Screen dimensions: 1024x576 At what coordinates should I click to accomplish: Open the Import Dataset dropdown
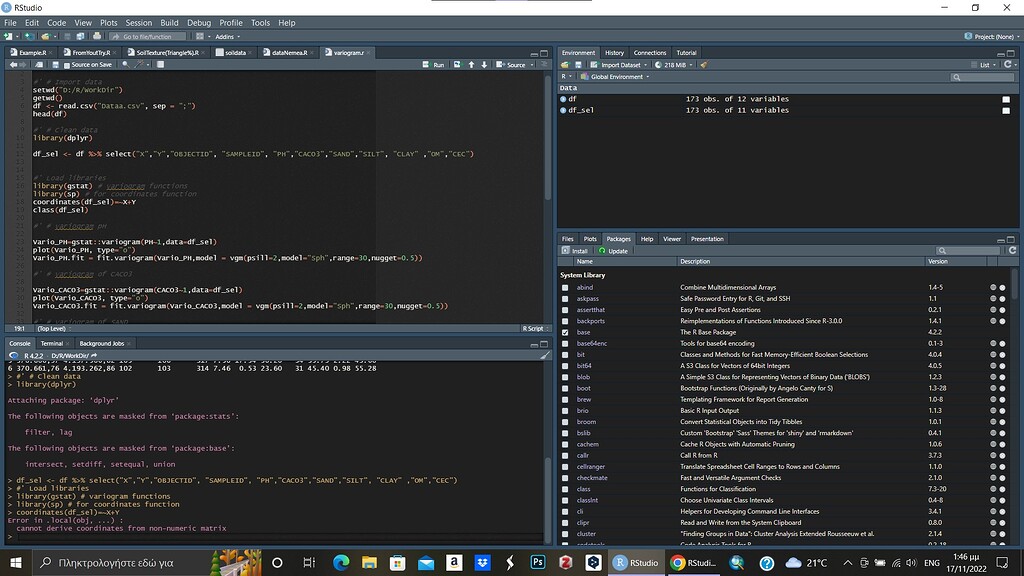click(x=620, y=65)
